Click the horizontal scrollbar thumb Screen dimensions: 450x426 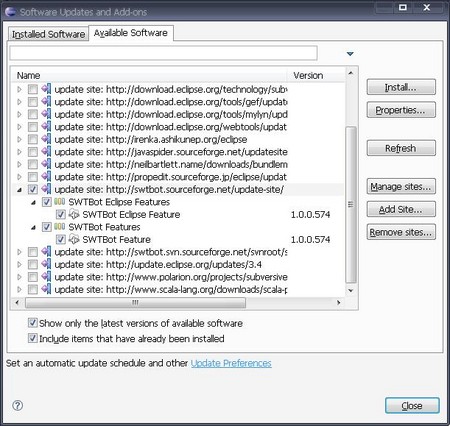[x=135, y=302]
